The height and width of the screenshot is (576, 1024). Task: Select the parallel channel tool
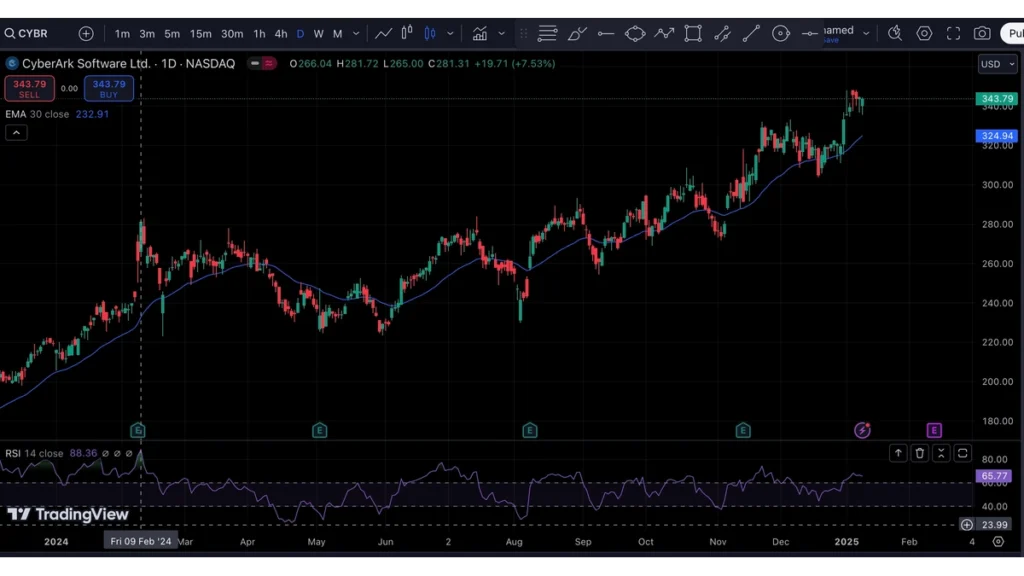point(722,33)
